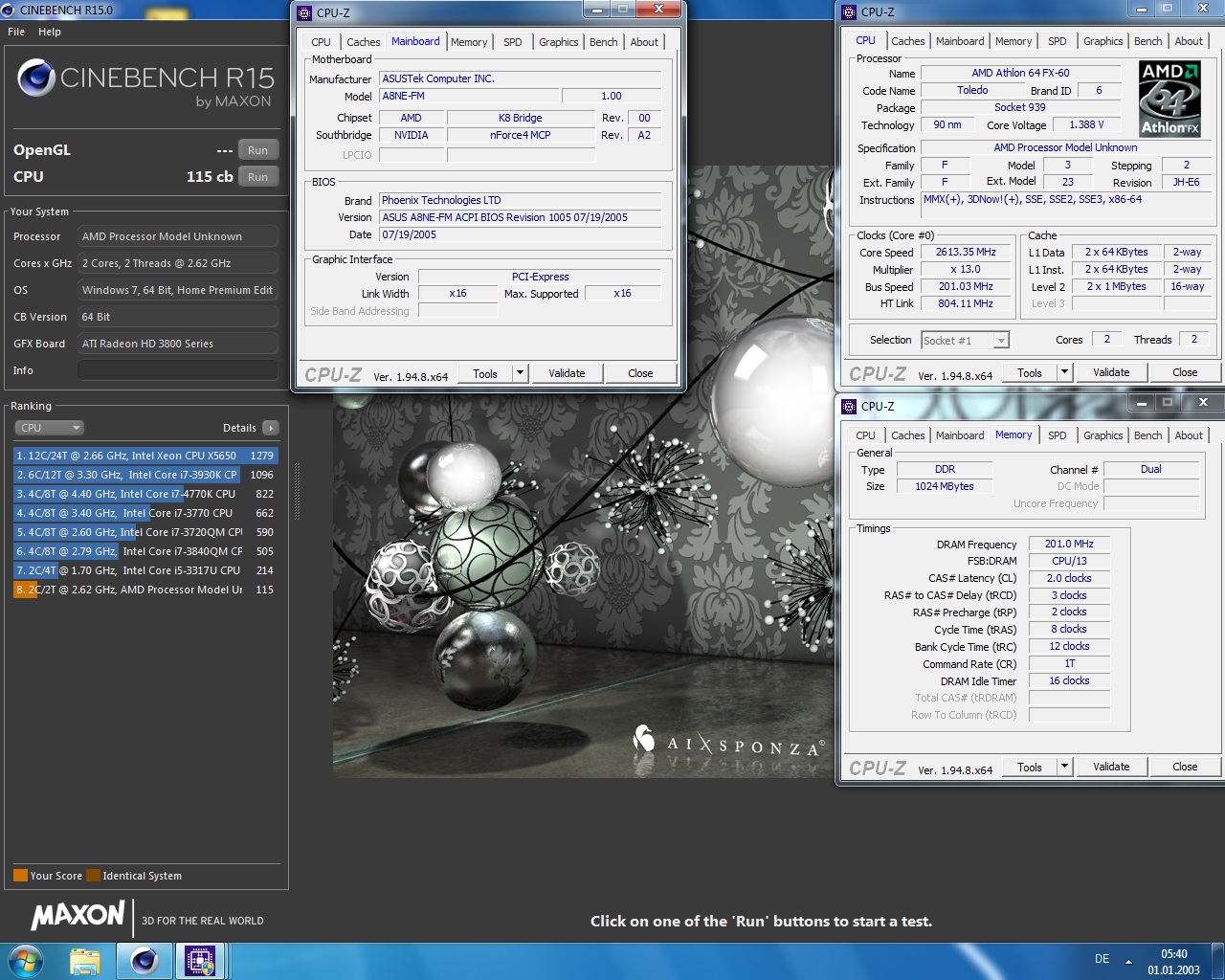Screen dimensions: 1225x980
Task: Select ranking row Intel Core i7-3770
Action: (145, 513)
